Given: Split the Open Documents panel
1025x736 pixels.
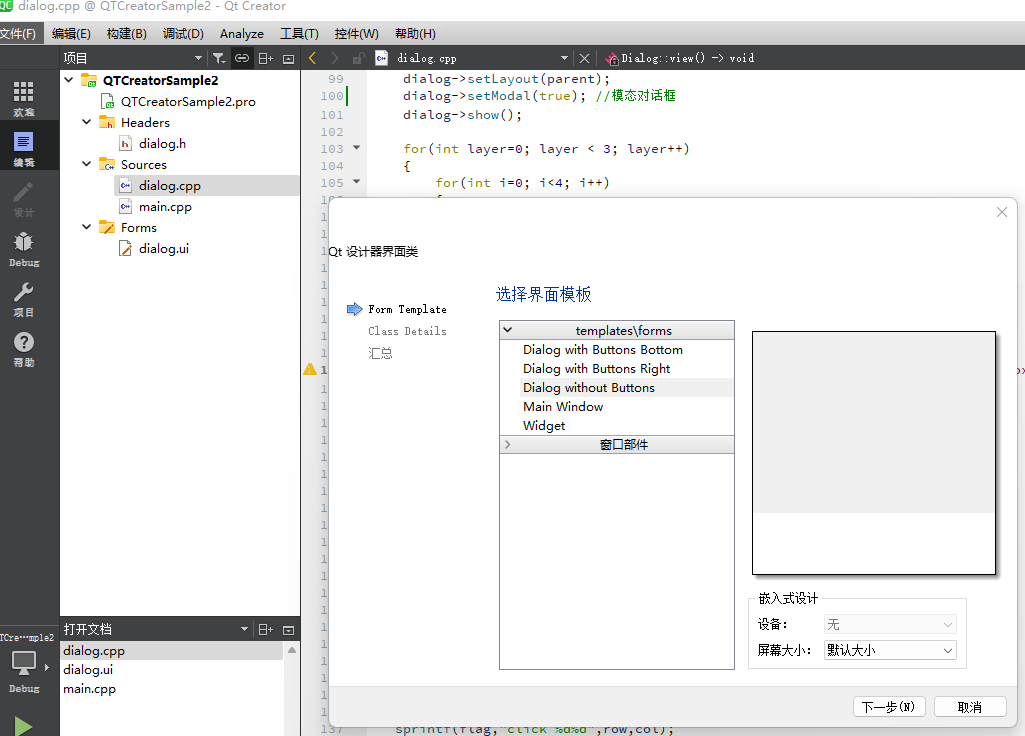Looking at the screenshot, I should click(x=265, y=629).
